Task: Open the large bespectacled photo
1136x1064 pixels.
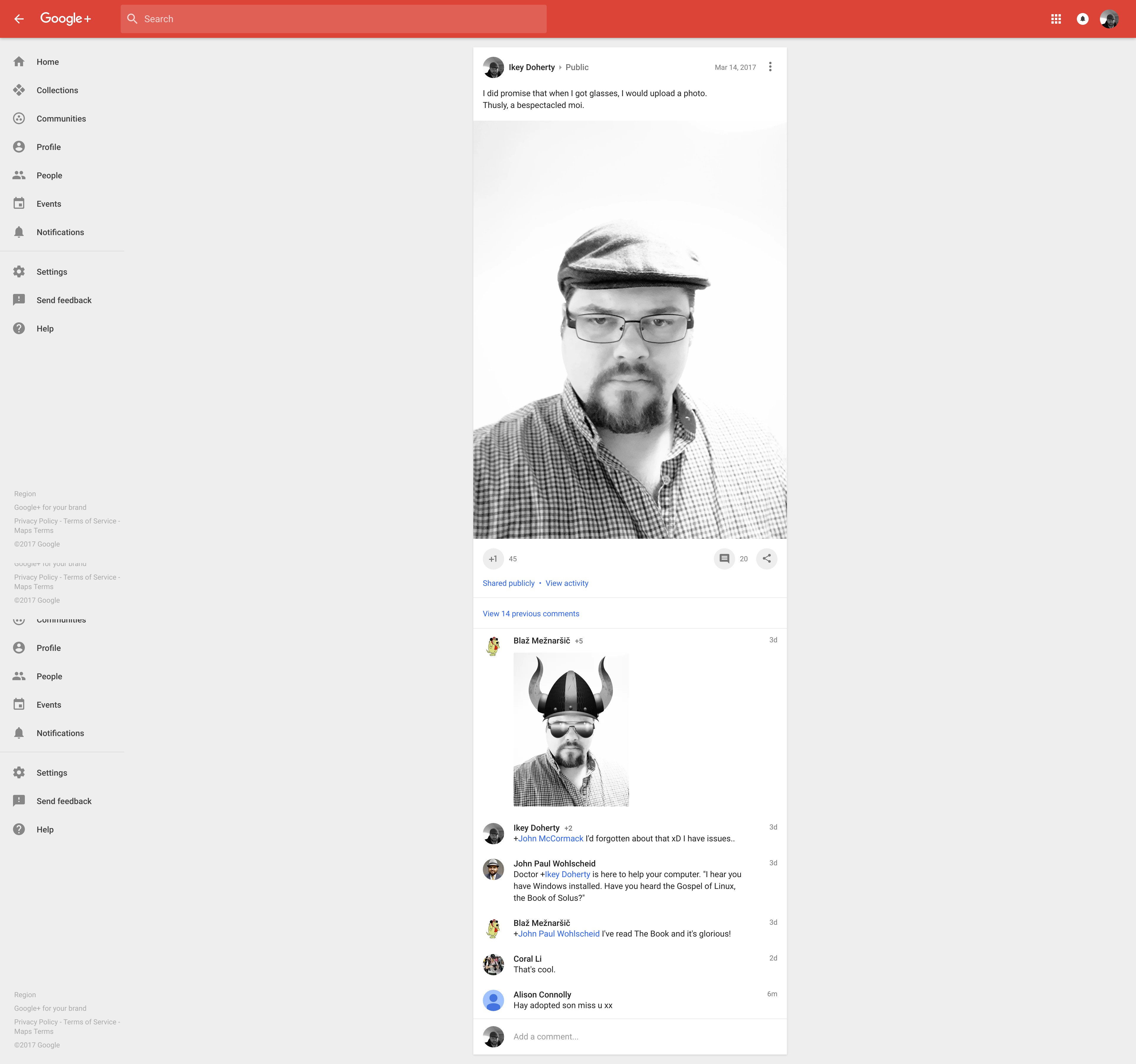Action: point(630,329)
